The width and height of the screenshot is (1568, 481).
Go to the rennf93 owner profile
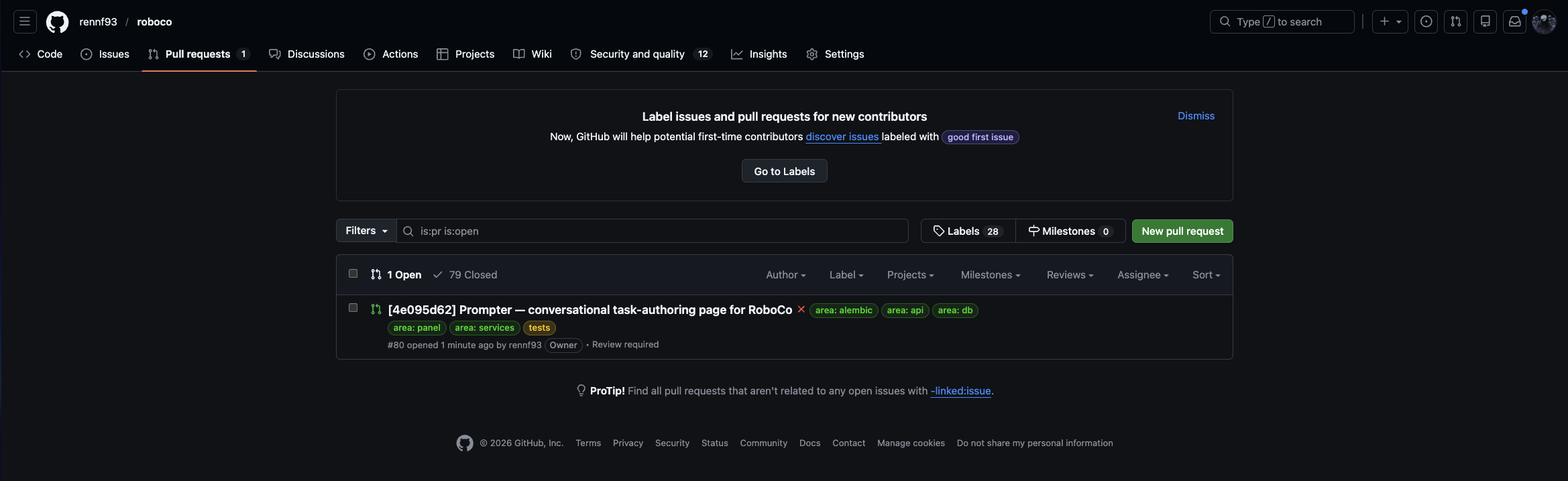tap(98, 21)
